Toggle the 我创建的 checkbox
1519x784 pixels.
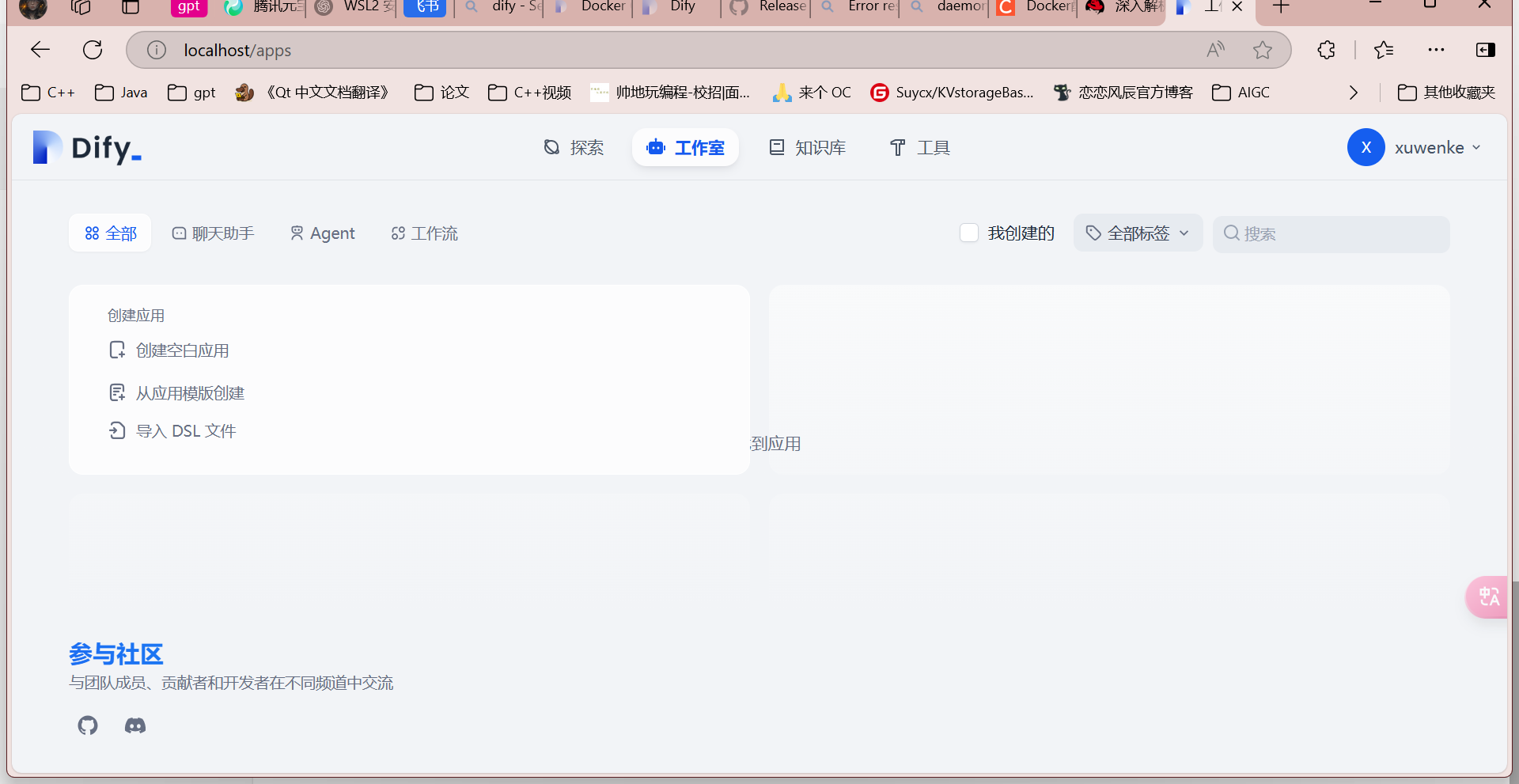[969, 233]
